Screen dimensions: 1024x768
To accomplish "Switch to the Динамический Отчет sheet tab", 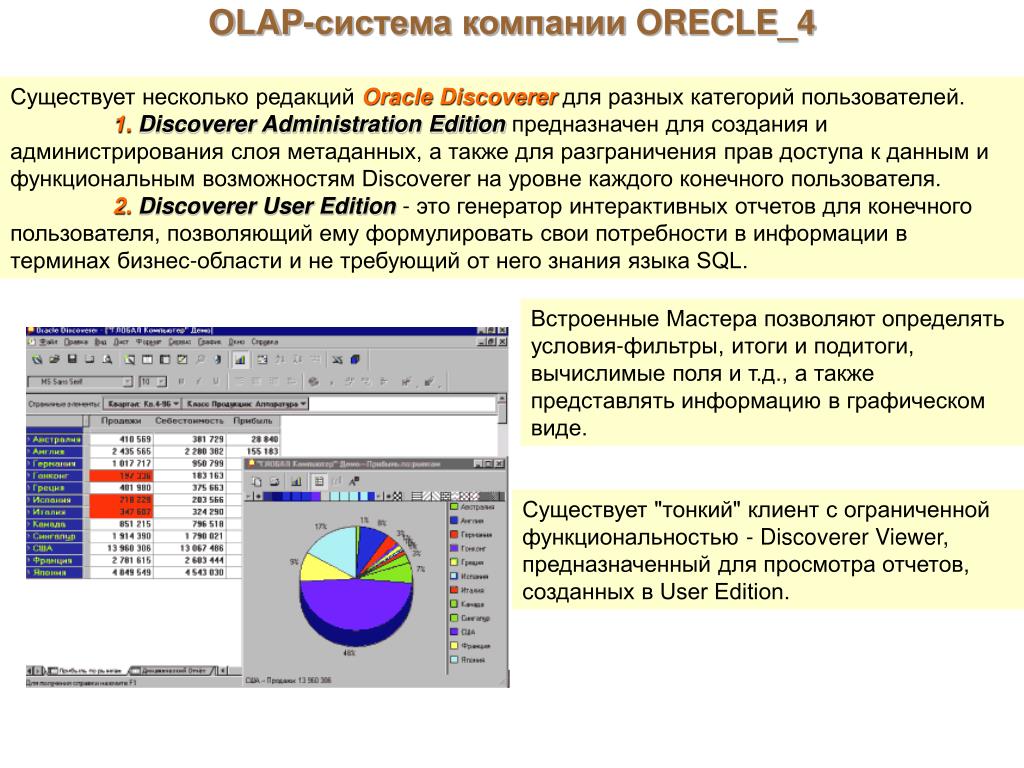I will click(x=171, y=670).
